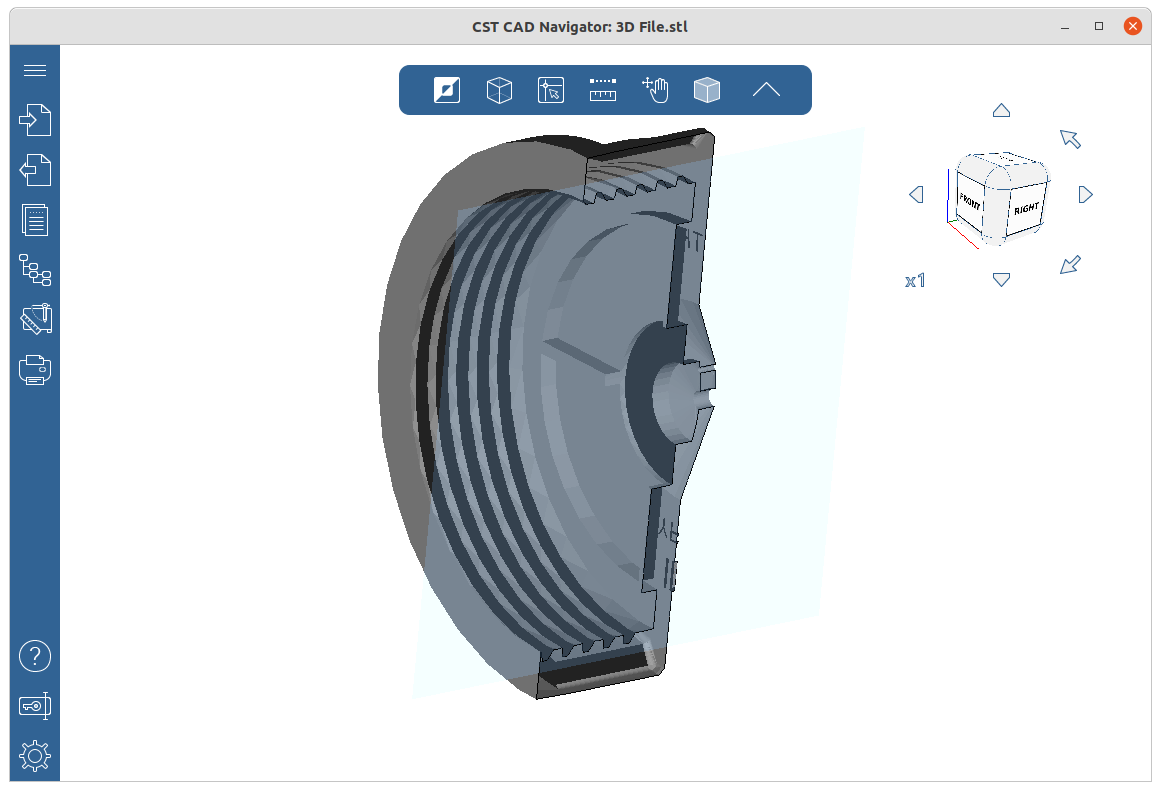The width and height of the screenshot is (1161, 791).
Task: Click the x1 zoom scale indicator
Action: (915, 281)
